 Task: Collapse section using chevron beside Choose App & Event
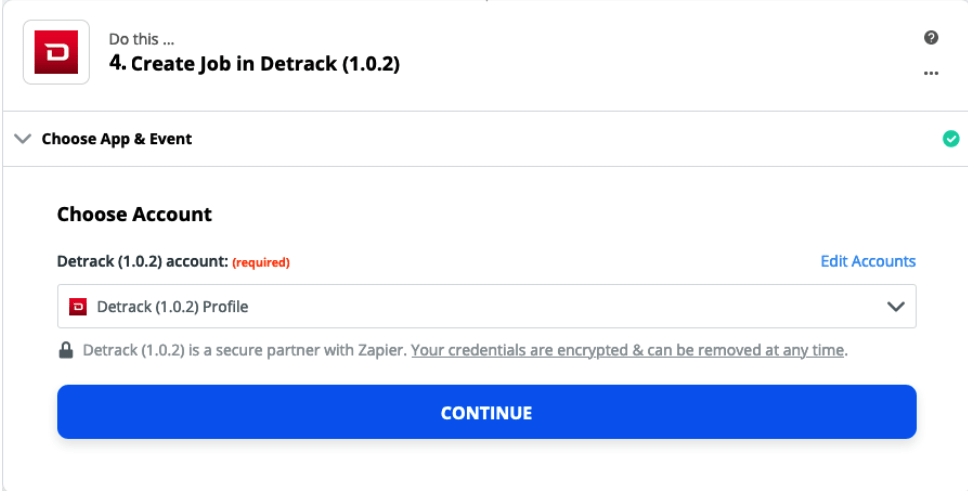[x=23, y=139]
